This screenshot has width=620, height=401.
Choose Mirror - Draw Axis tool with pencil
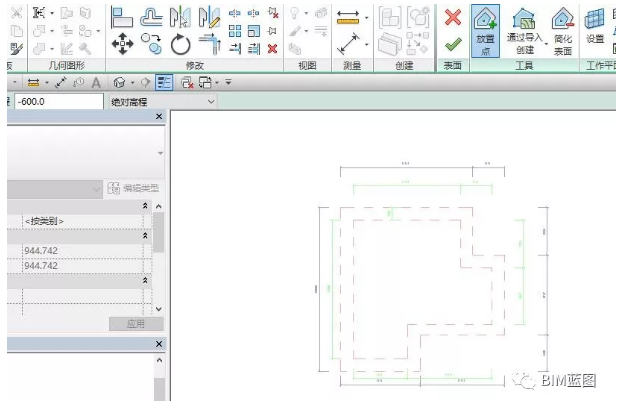coord(209,17)
